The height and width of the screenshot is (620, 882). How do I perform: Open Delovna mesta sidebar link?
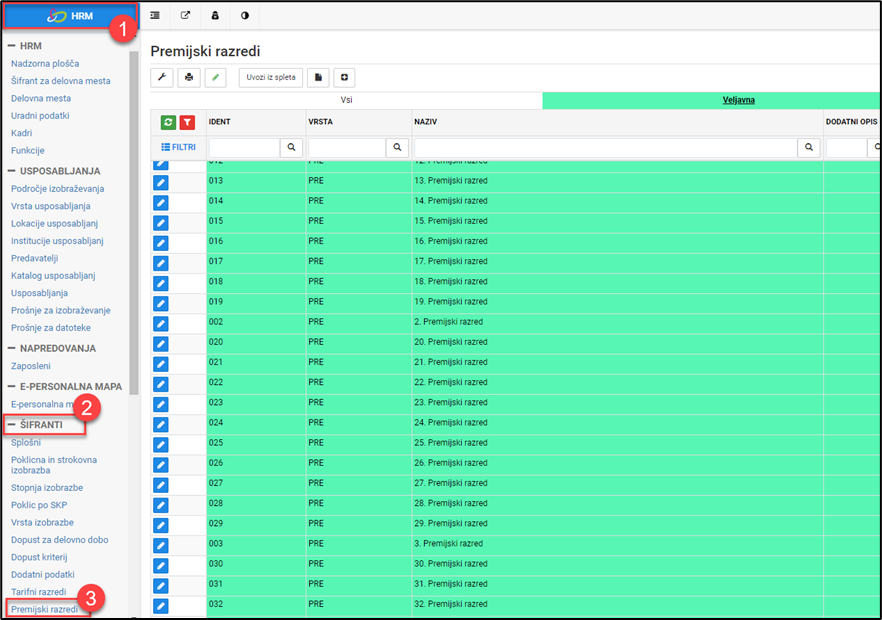click(41, 98)
